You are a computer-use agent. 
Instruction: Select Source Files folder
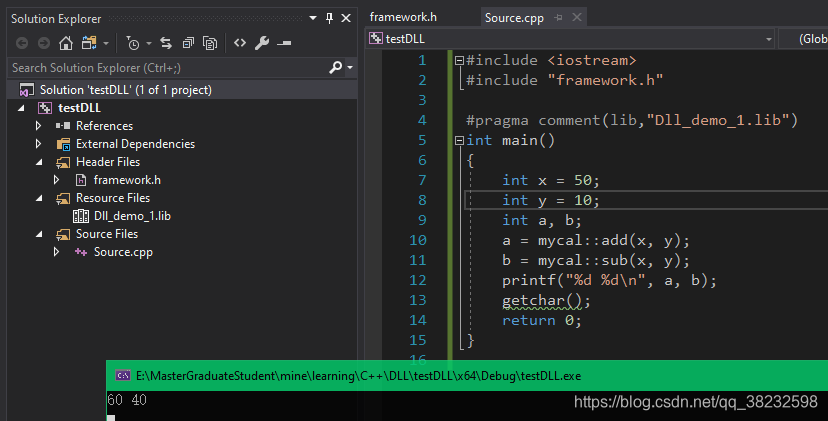pos(107,233)
